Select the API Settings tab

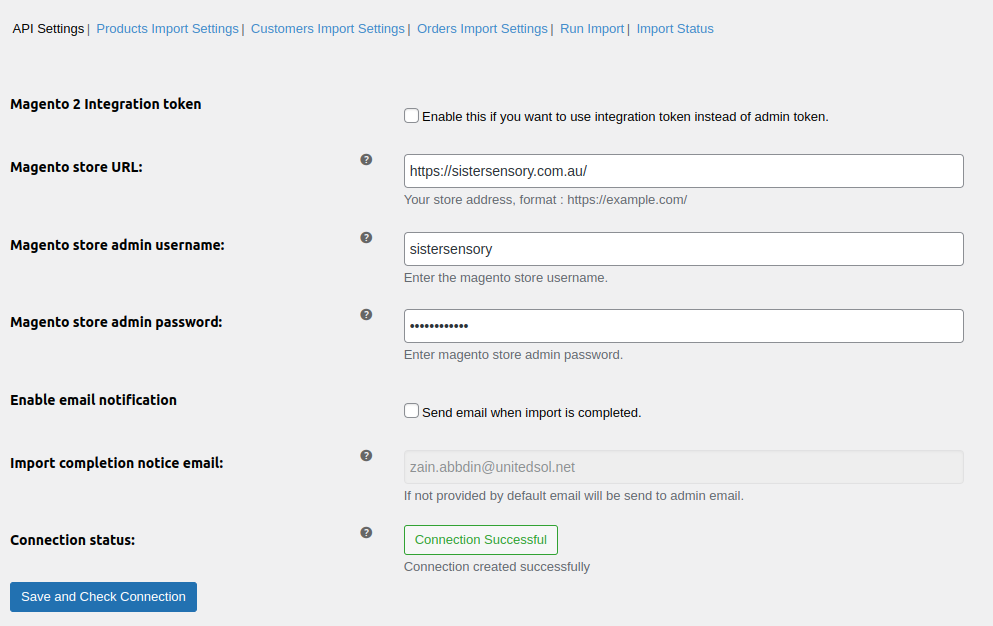[x=47, y=28]
